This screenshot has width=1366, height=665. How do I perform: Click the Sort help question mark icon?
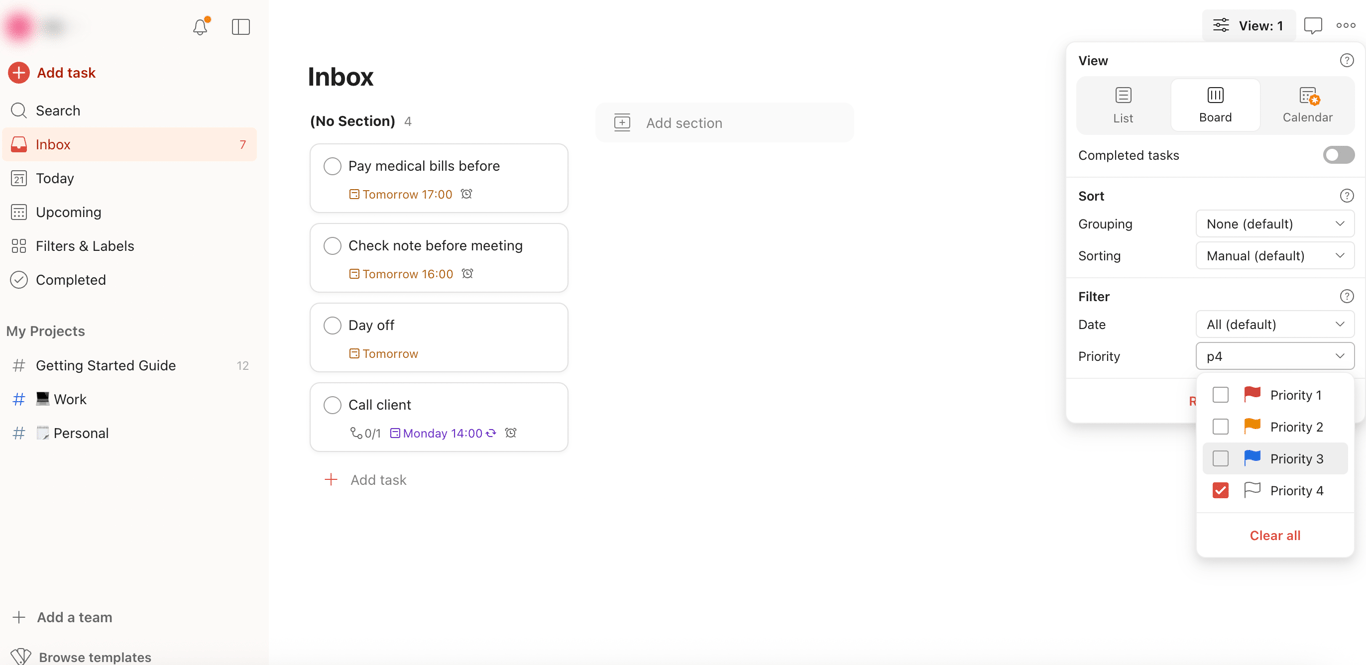(x=1347, y=196)
